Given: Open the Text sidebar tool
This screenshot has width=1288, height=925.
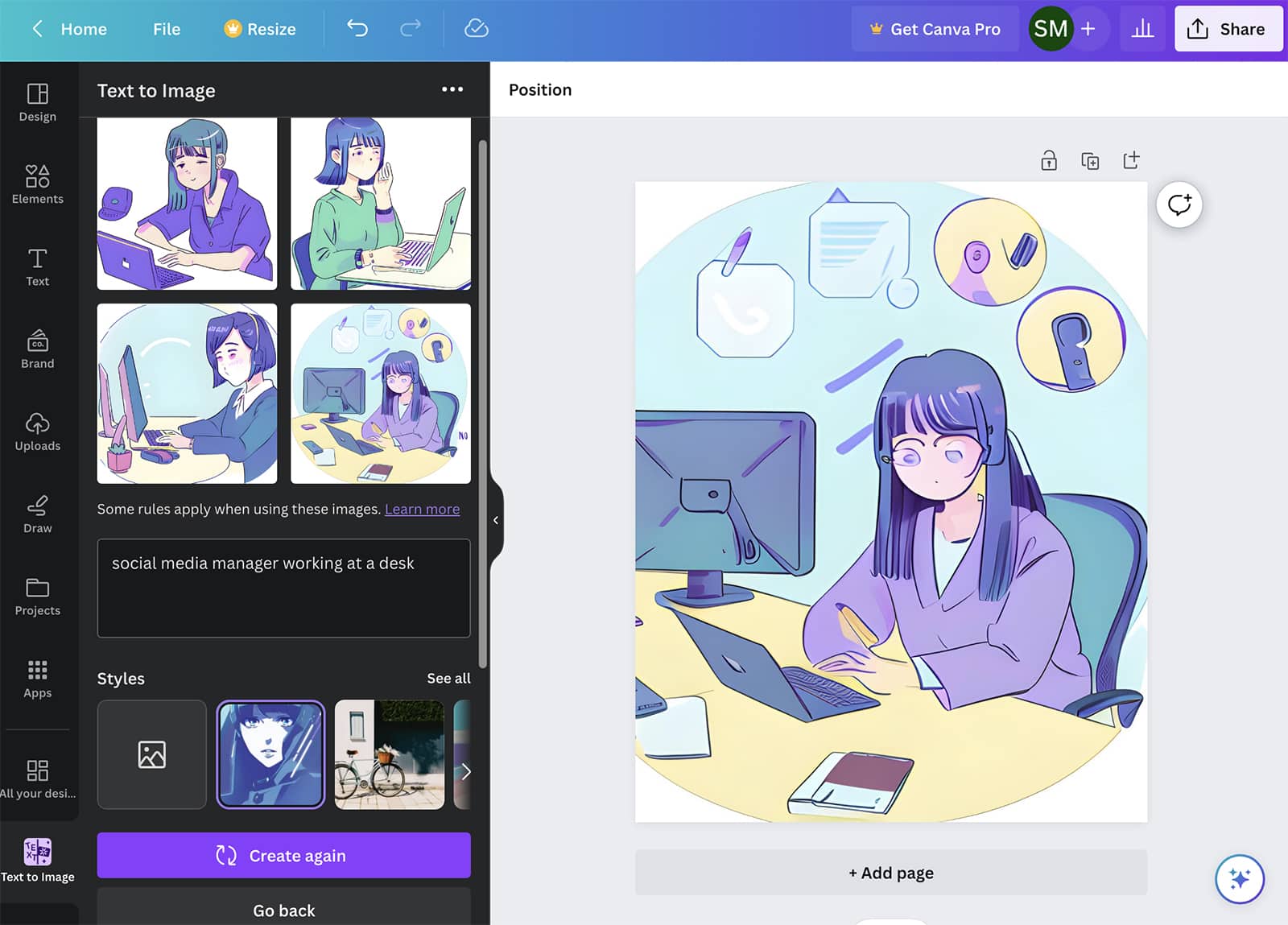Looking at the screenshot, I should [x=38, y=266].
